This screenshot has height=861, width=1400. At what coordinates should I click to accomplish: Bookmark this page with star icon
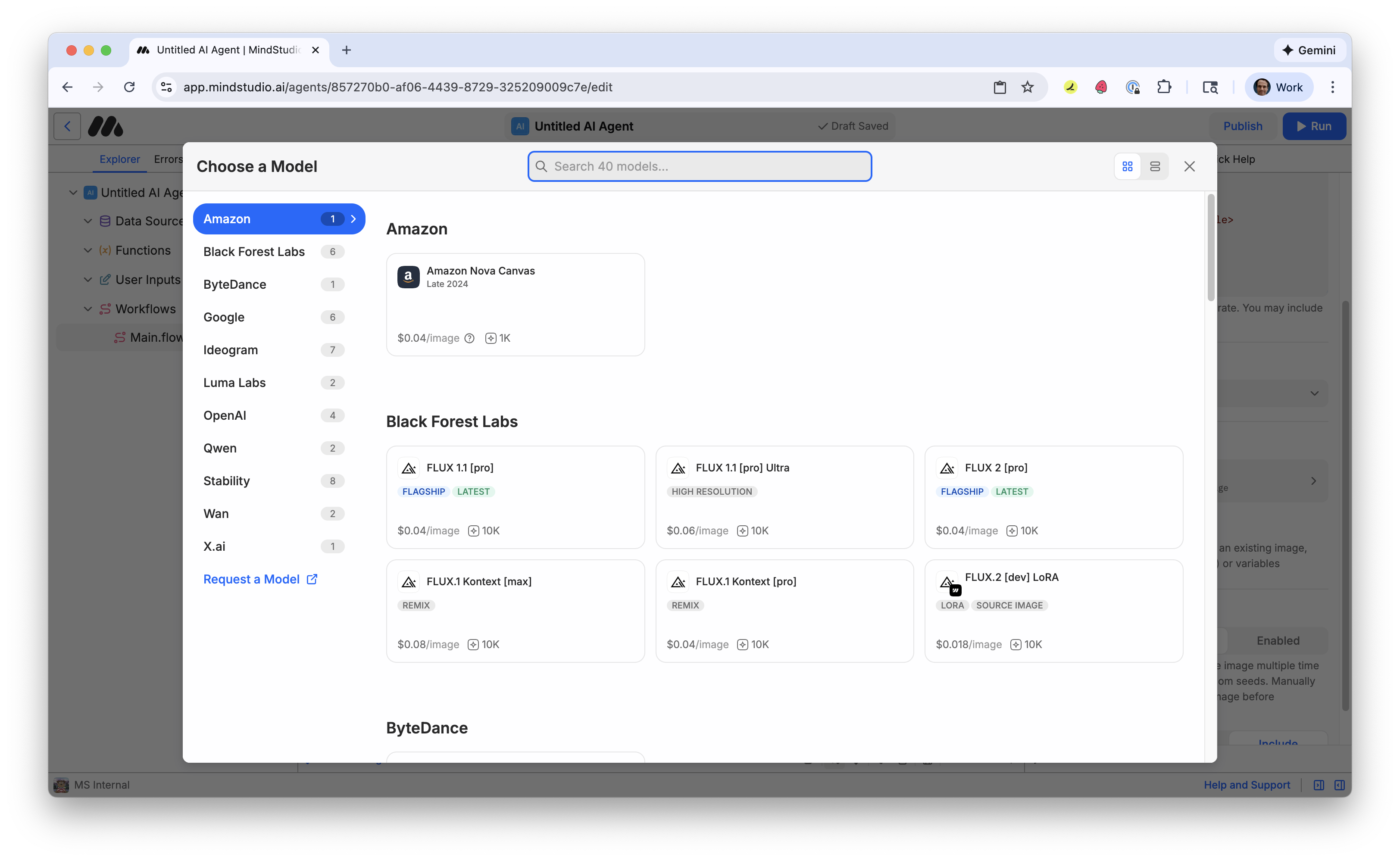point(1028,87)
